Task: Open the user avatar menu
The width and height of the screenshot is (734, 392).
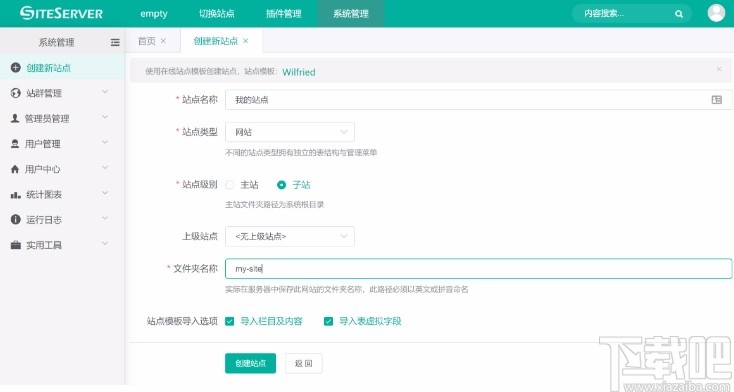Action: pos(716,13)
